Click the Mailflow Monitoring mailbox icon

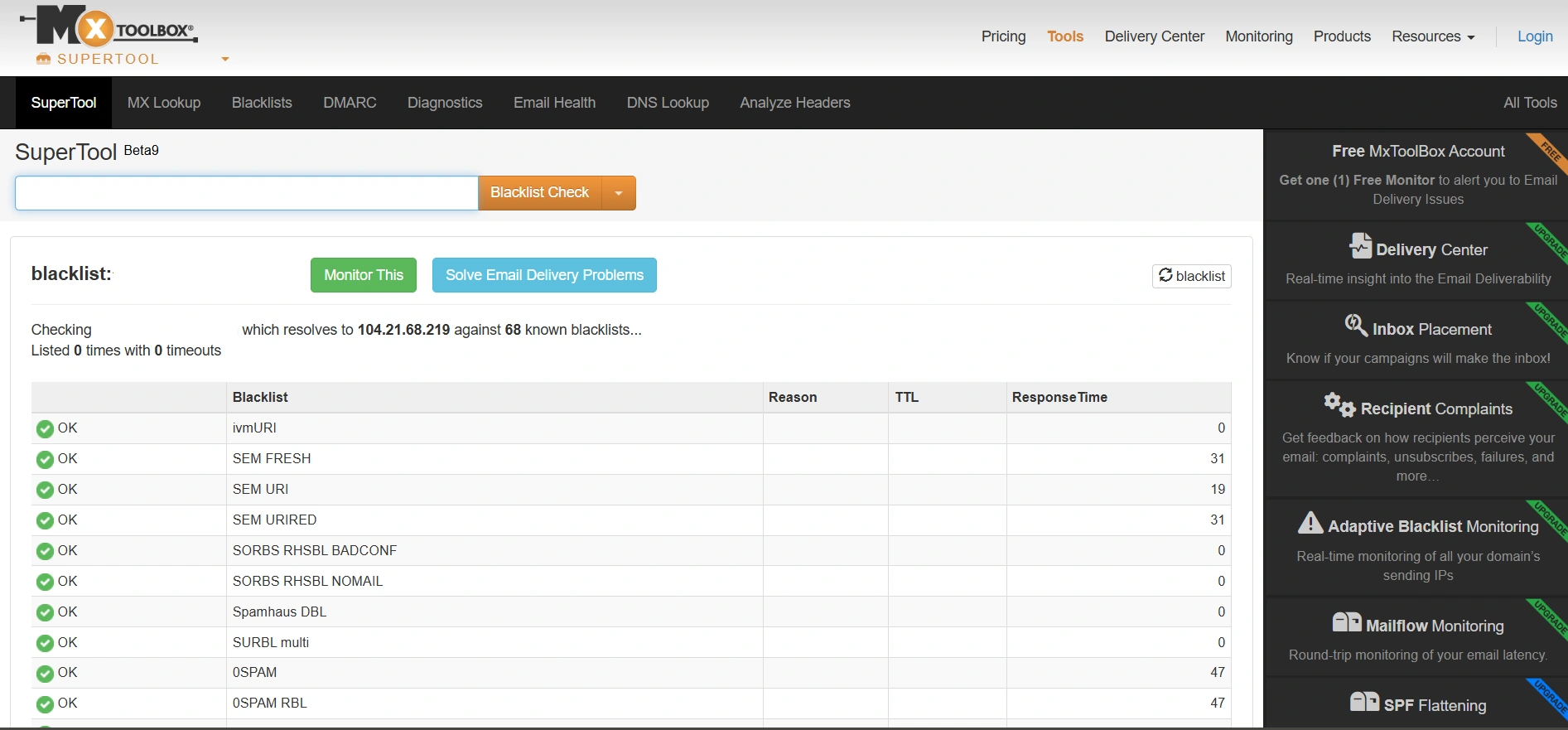1347,622
